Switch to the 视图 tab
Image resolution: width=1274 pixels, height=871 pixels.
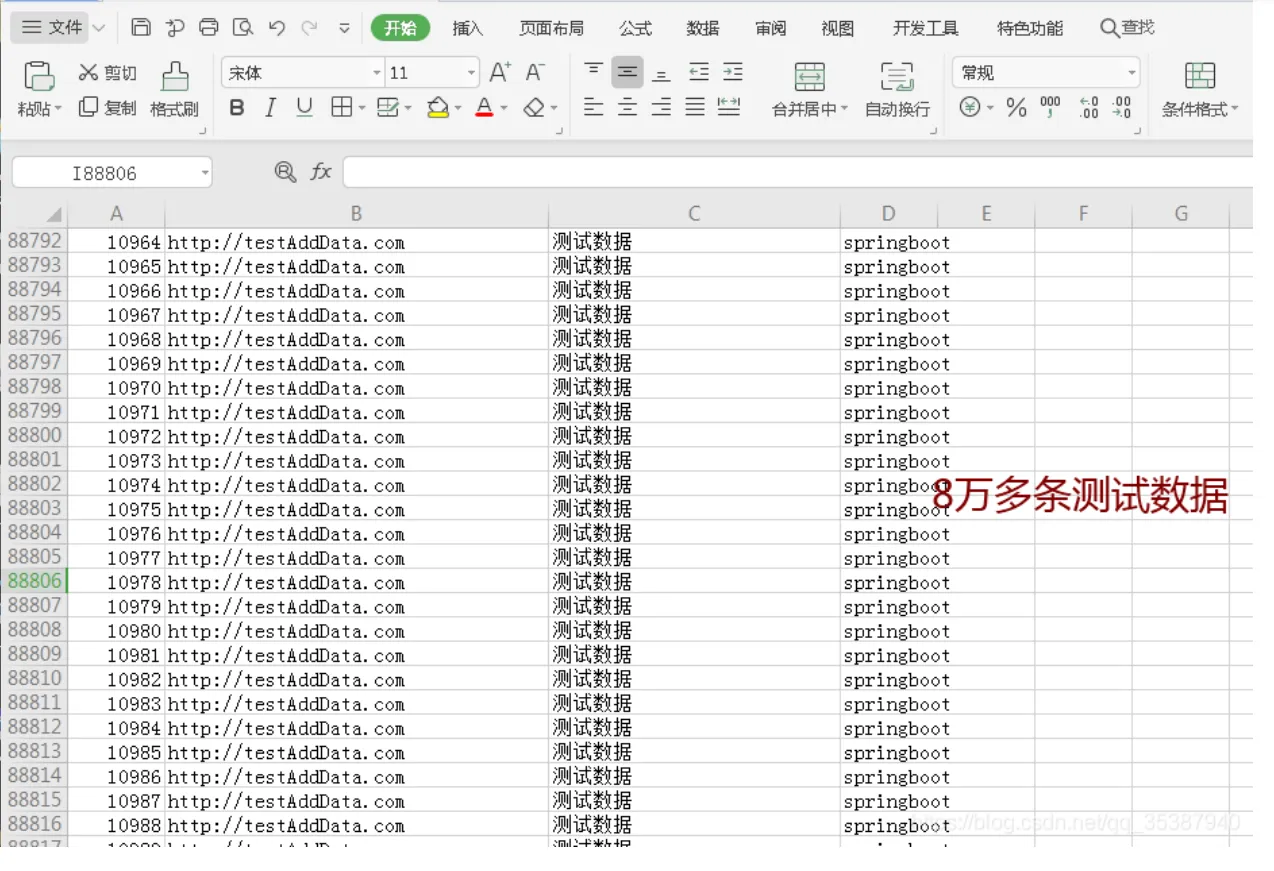coord(838,28)
